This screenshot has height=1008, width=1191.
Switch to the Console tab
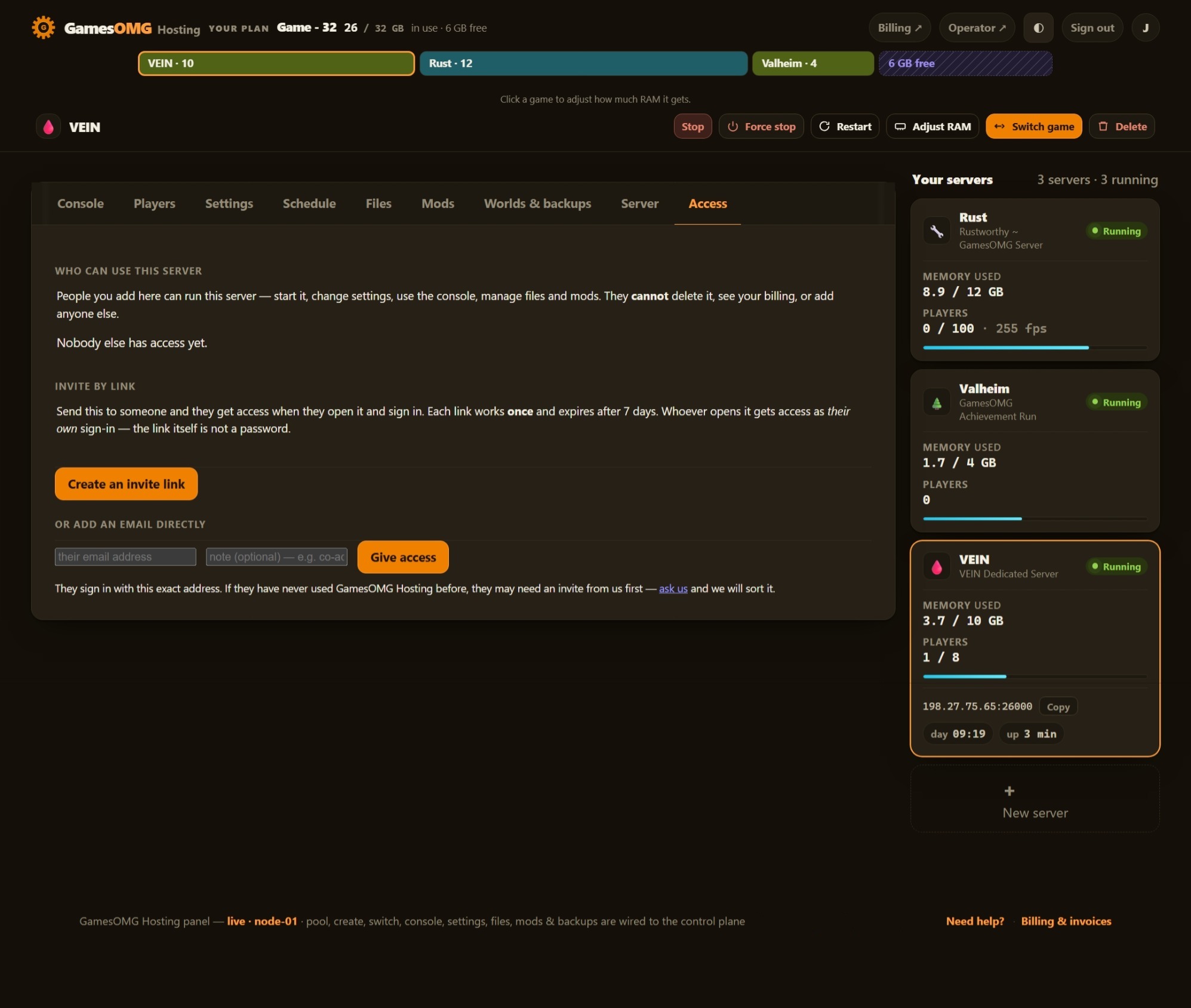(81, 204)
